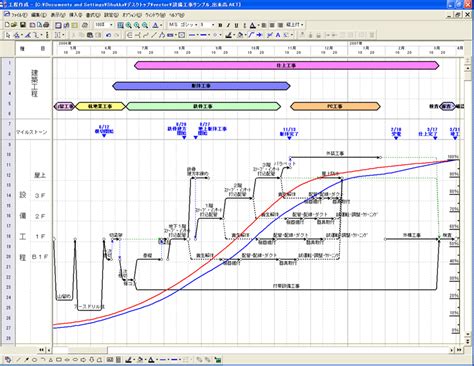Select the orange 'PC' schedule bar
Screen dimensions: 474x366
click(335, 106)
